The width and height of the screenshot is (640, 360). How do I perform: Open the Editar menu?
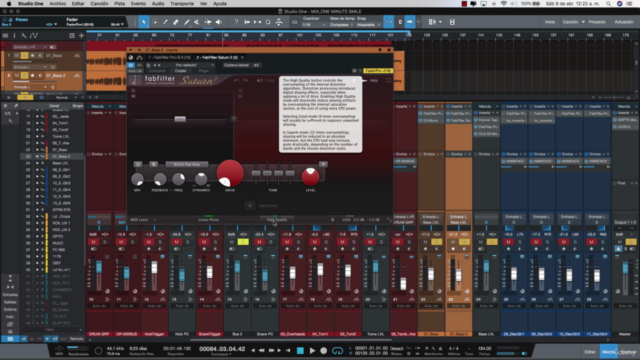coord(78,4)
